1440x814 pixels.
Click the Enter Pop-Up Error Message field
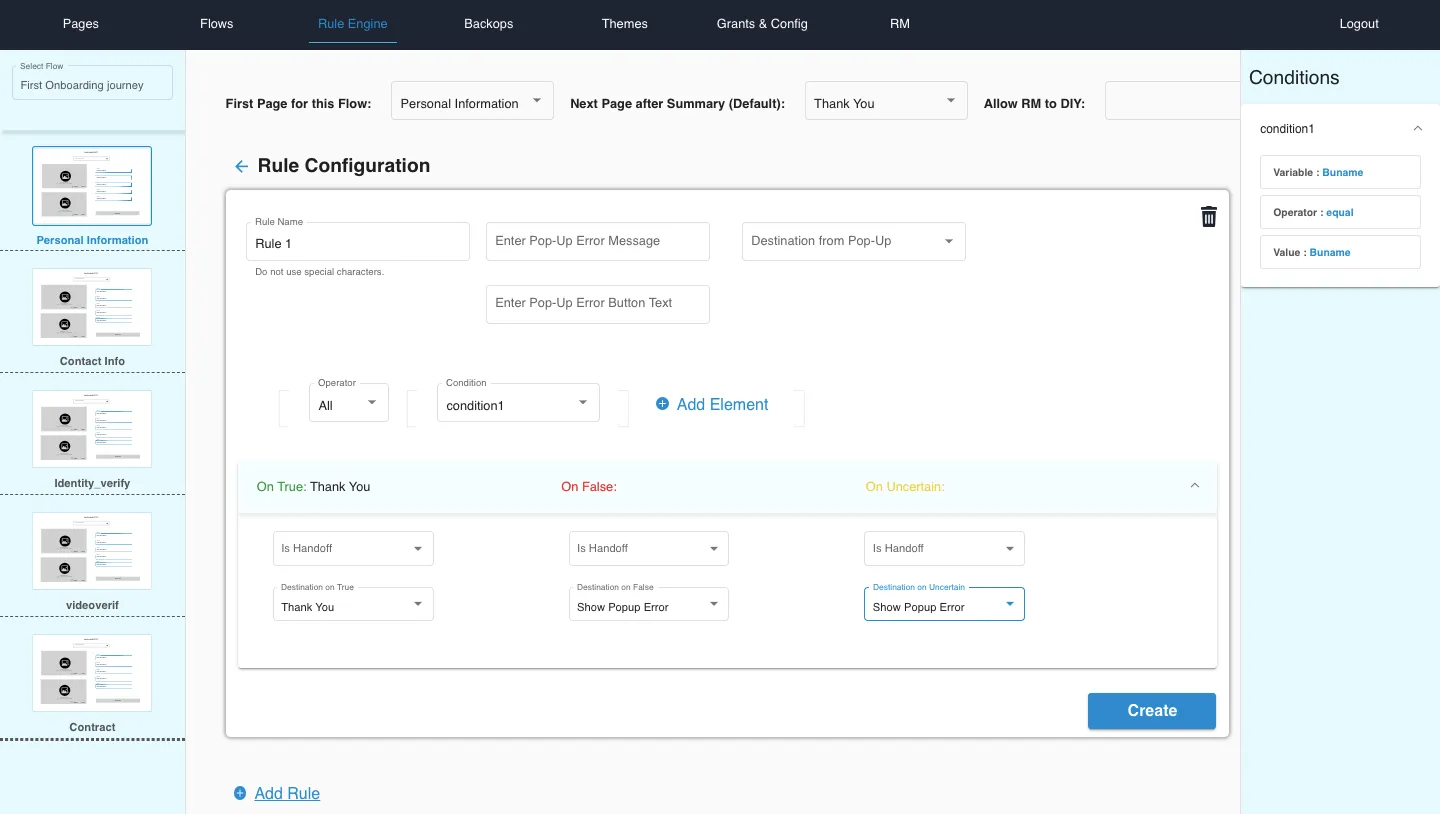point(598,241)
